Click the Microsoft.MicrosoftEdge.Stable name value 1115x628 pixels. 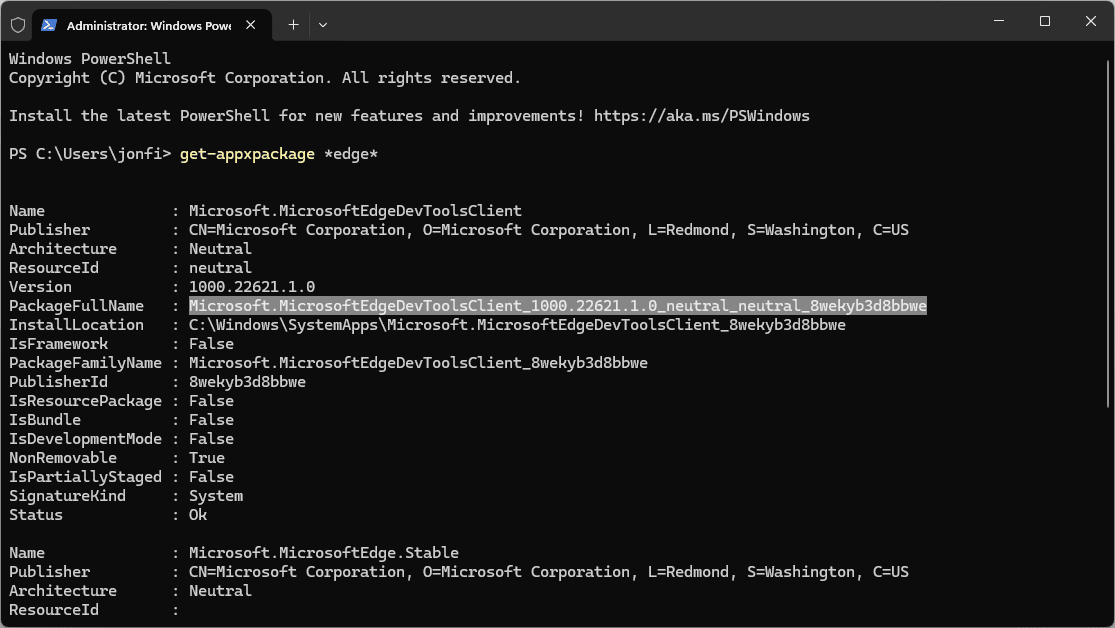(323, 553)
